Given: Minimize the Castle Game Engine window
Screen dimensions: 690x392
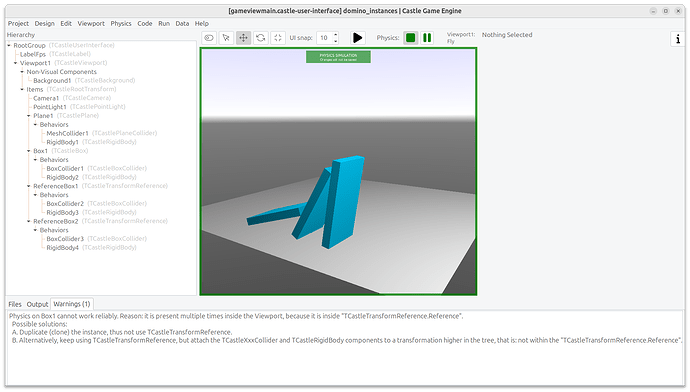Looking at the screenshot, I should click(653, 11).
